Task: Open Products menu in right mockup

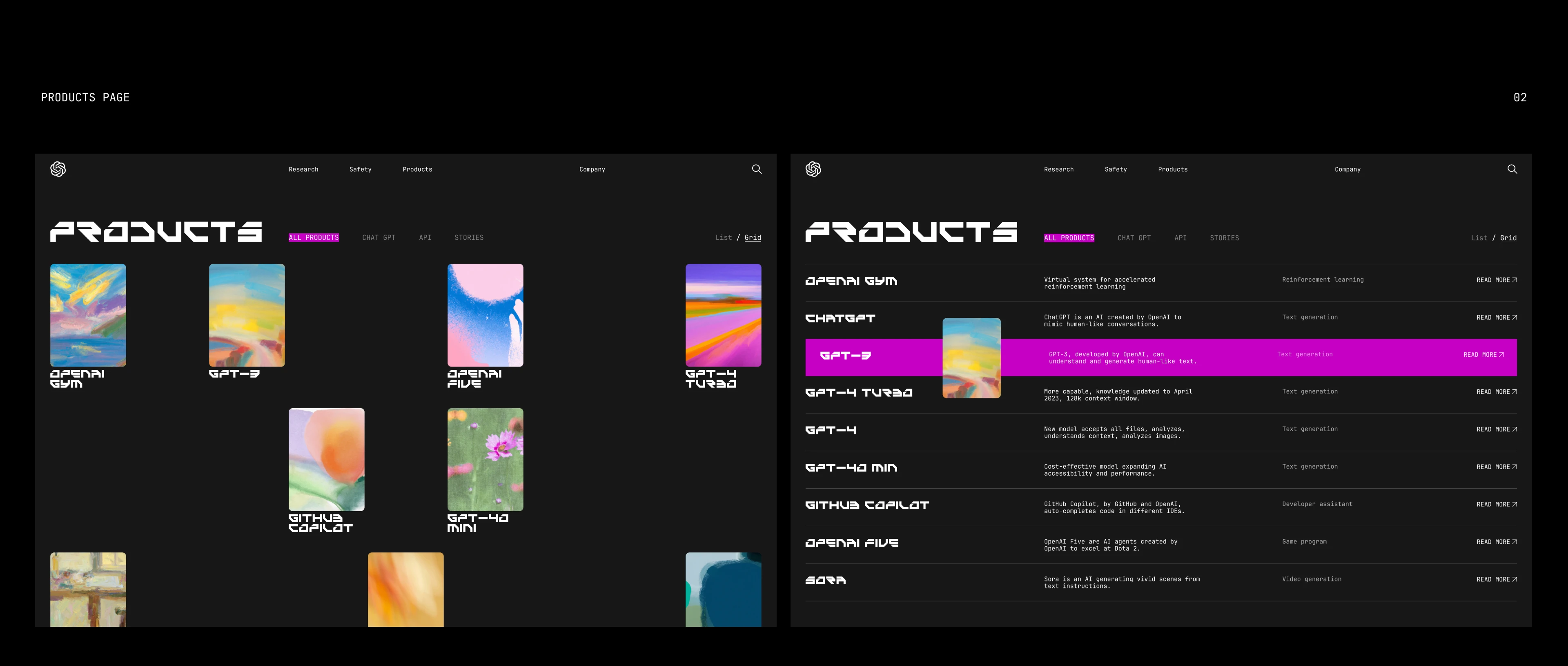Action: click(x=1172, y=170)
